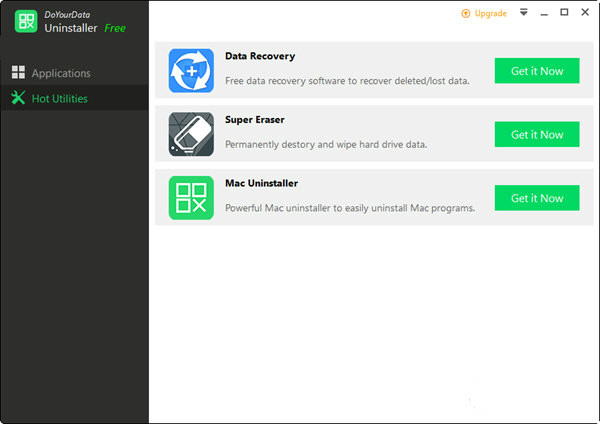Screen dimensions: 600x424
Task: Click 'Permanently destory and wipe' description
Action: tap(326, 144)
